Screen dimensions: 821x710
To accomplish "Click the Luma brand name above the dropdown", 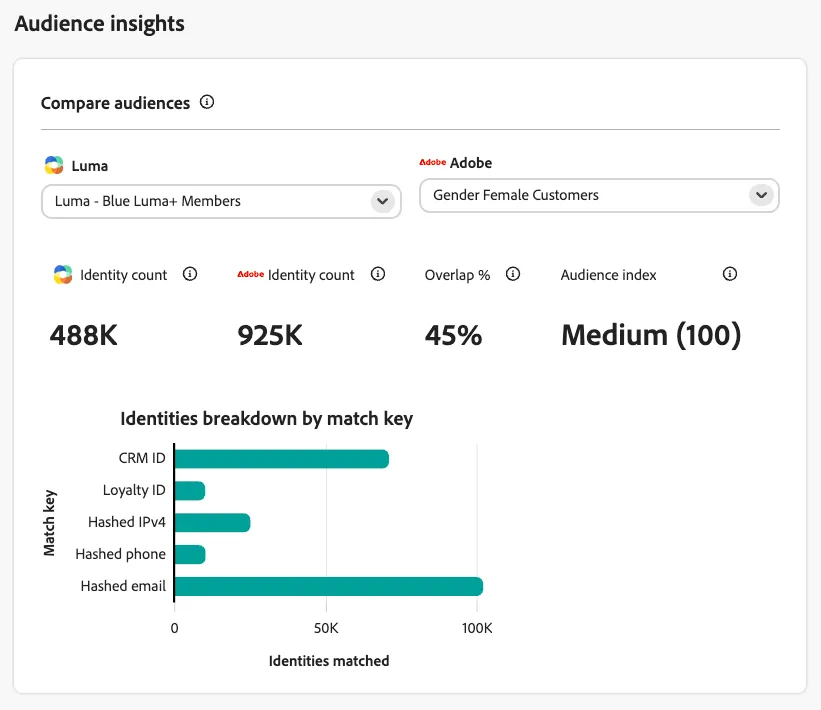I will [90, 166].
